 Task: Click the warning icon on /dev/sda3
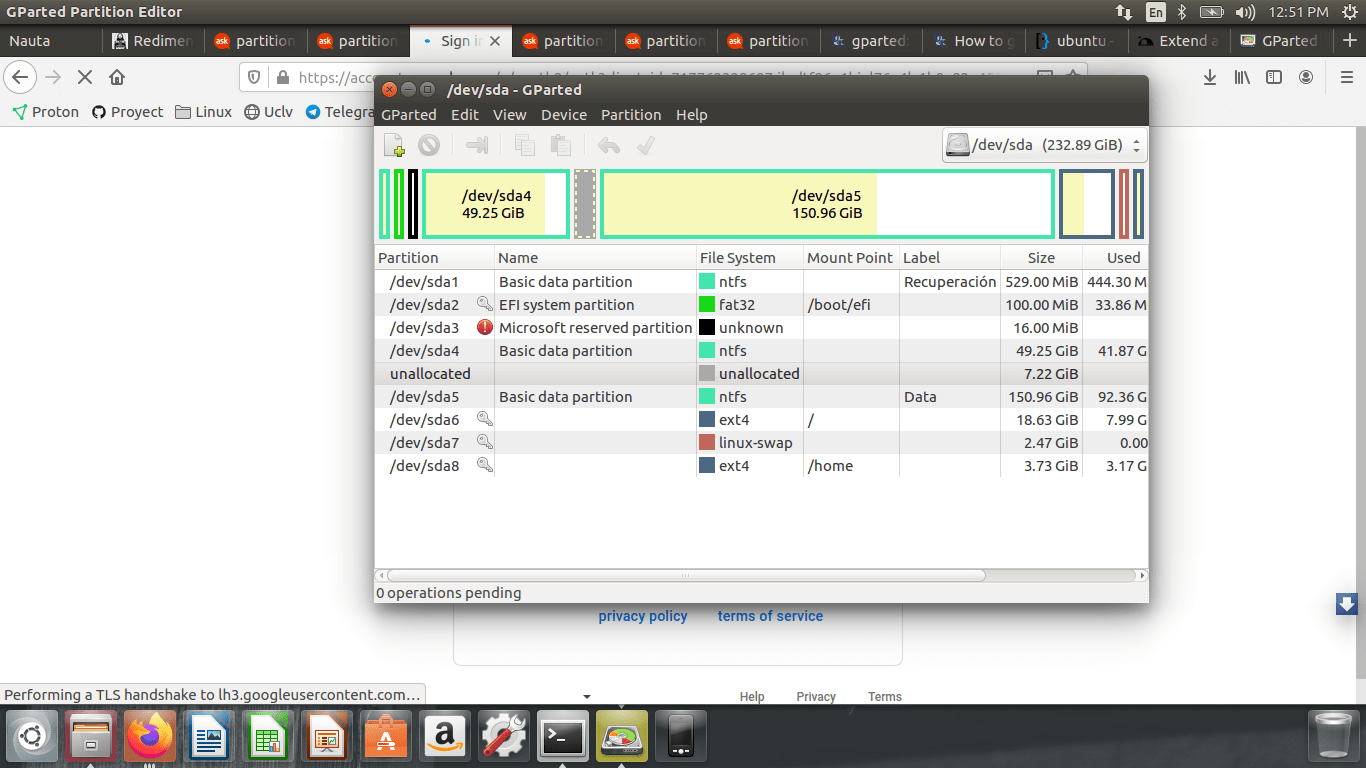pos(484,327)
